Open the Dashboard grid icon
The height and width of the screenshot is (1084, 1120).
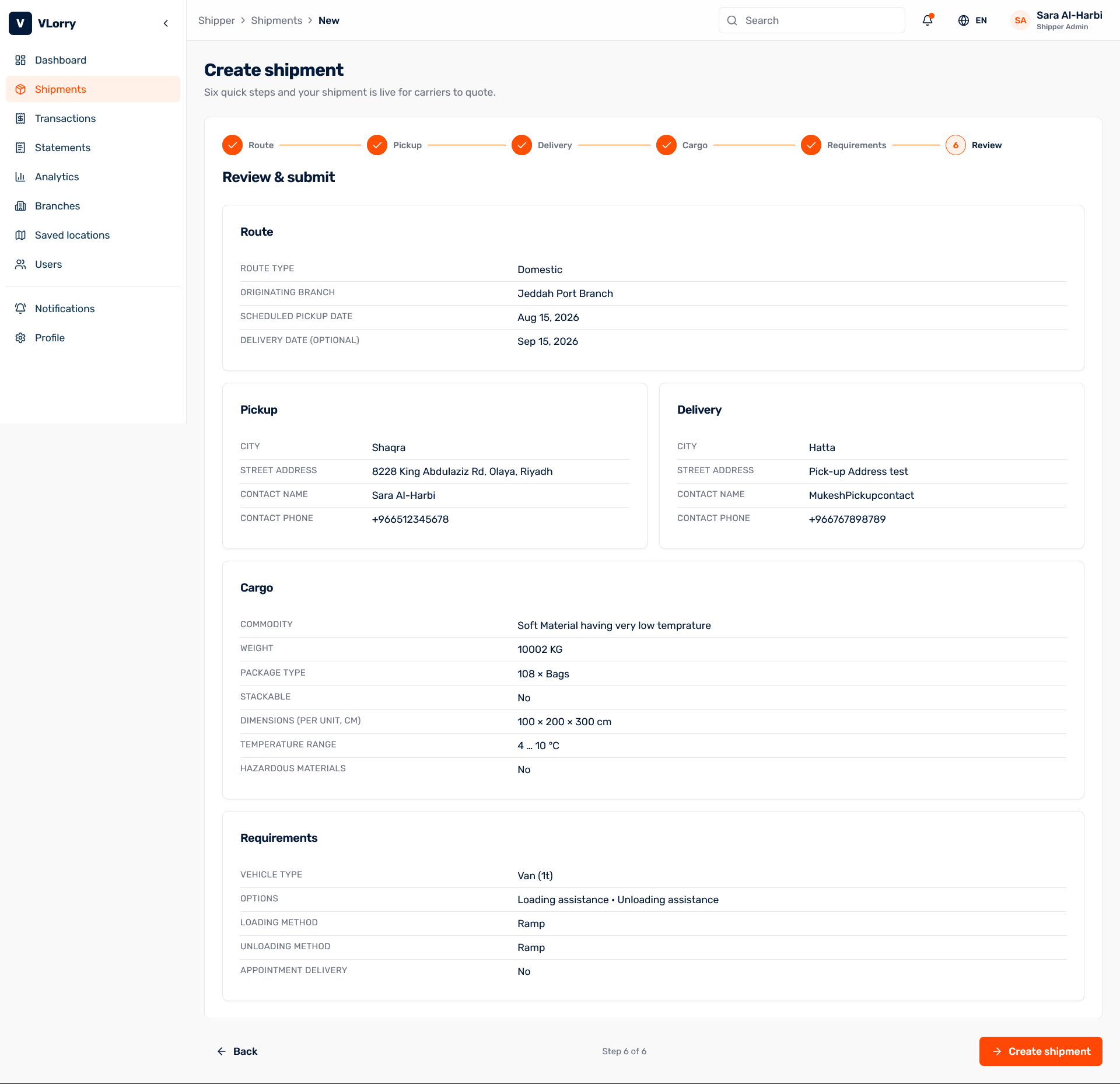click(x=20, y=60)
